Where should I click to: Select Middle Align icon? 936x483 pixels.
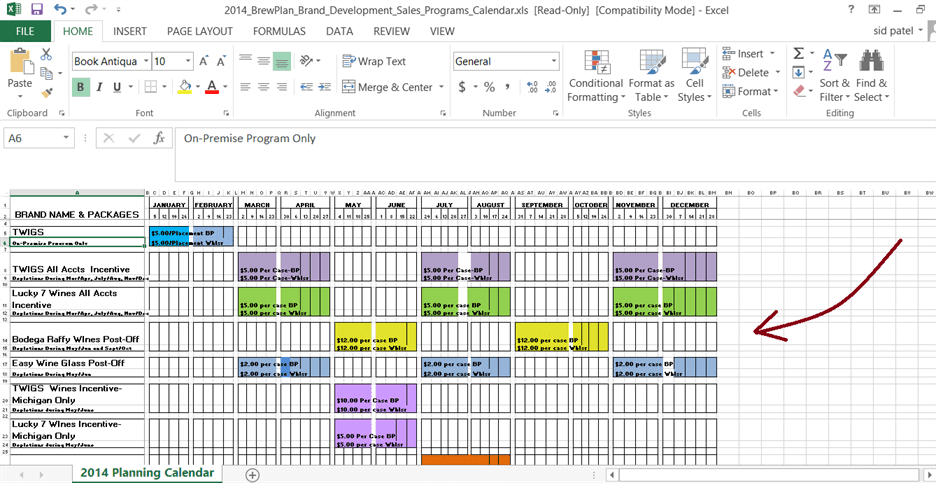[x=263, y=60]
